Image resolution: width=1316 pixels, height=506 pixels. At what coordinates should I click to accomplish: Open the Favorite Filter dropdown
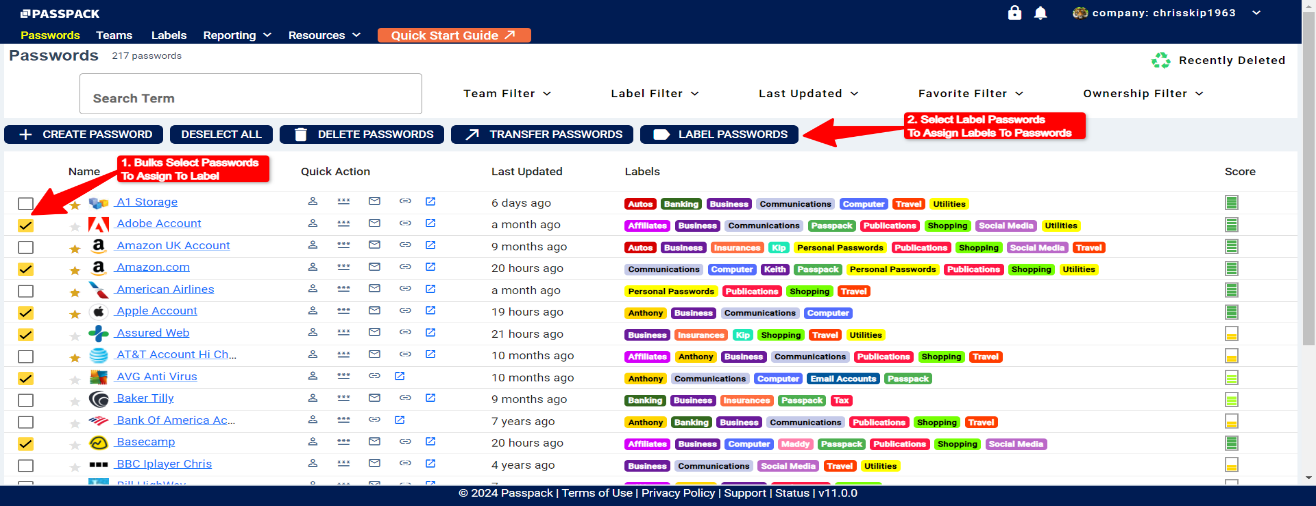point(970,93)
